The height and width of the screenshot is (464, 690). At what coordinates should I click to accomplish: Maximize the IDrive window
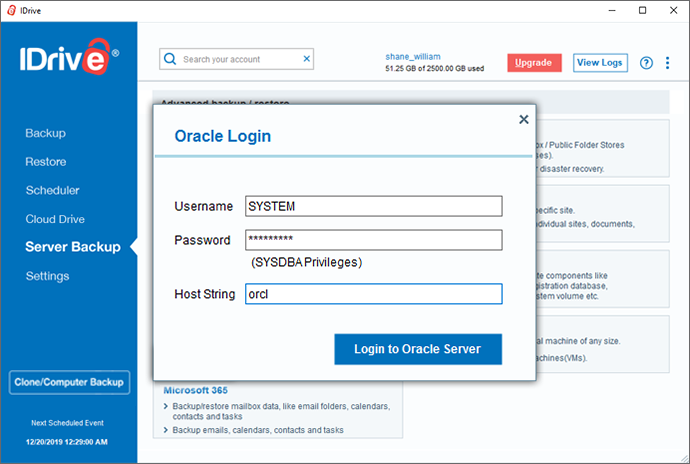click(642, 11)
